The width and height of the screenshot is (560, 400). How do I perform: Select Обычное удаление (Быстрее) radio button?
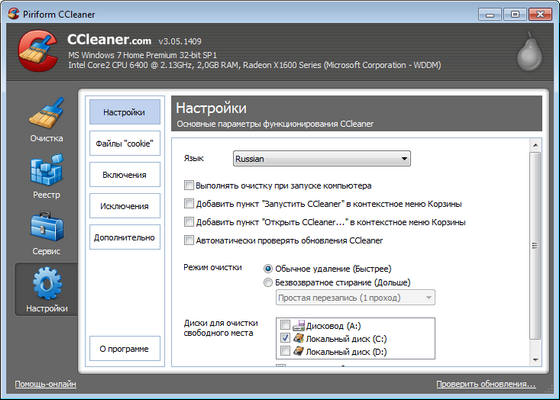coord(268,269)
